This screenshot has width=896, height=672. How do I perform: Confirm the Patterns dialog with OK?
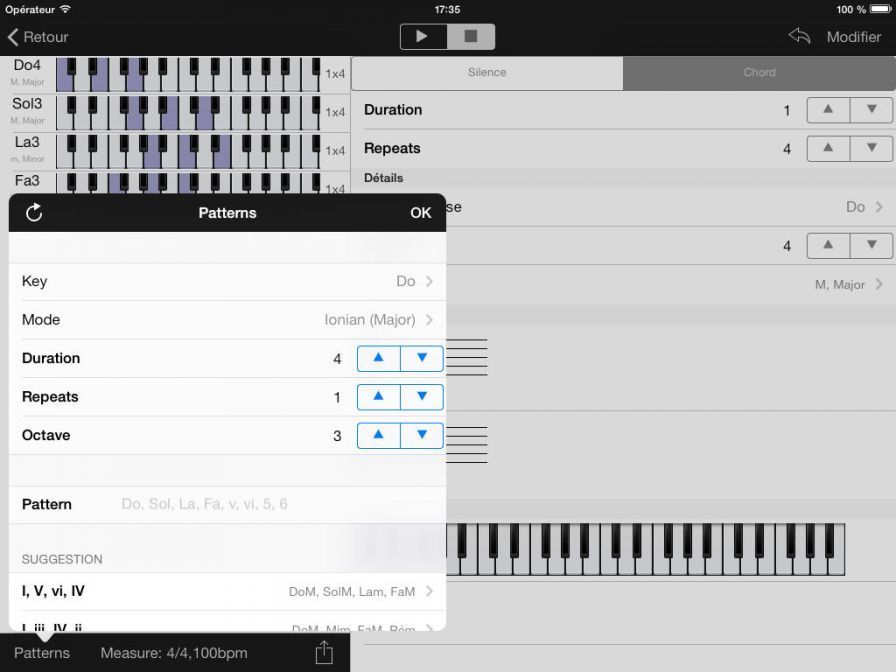click(x=420, y=212)
